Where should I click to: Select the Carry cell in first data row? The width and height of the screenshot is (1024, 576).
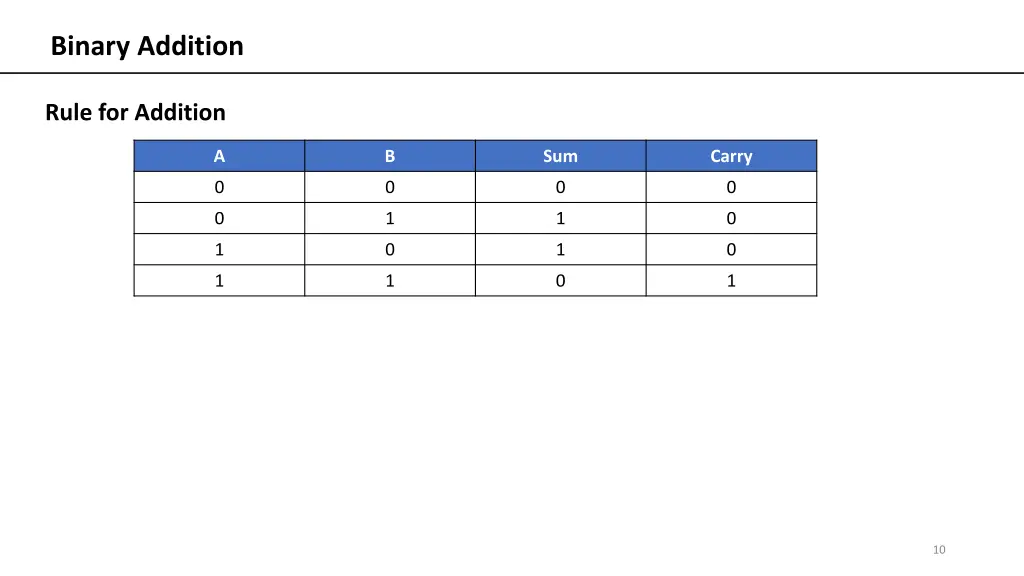coord(731,187)
